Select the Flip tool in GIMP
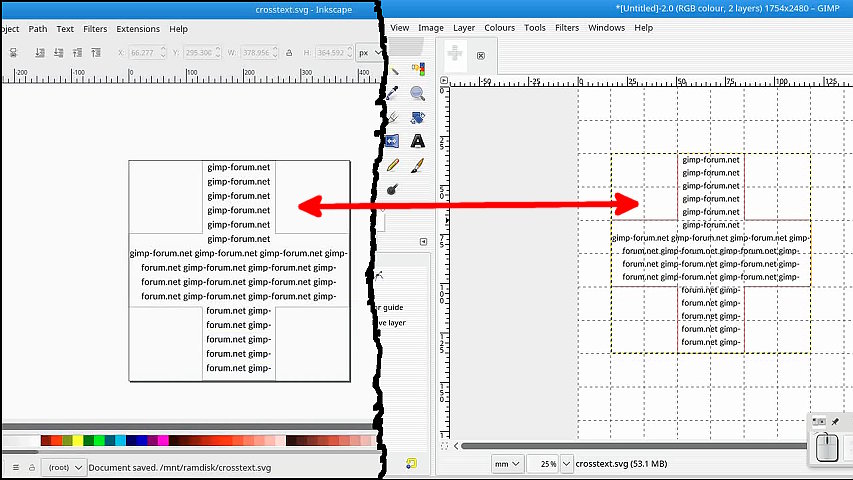Screen dimensions: 853x480 point(392,141)
